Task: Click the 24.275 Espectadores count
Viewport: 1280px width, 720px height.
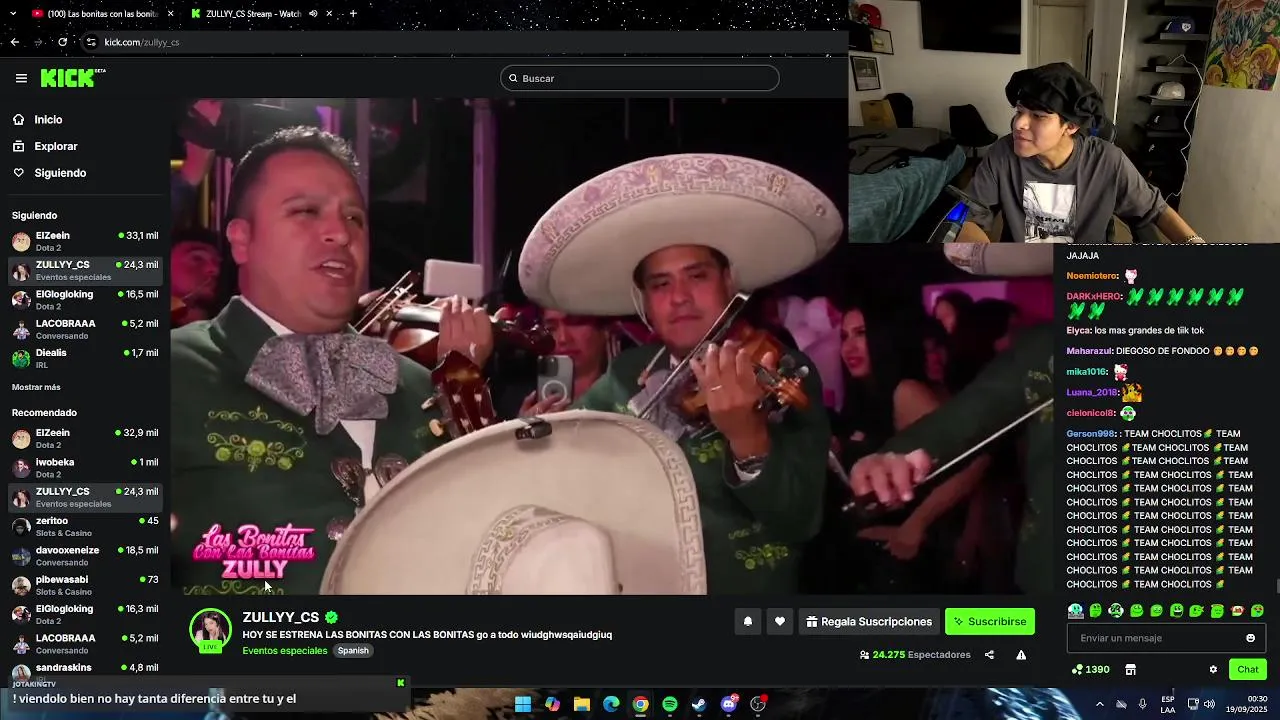Action: coord(915,655)
